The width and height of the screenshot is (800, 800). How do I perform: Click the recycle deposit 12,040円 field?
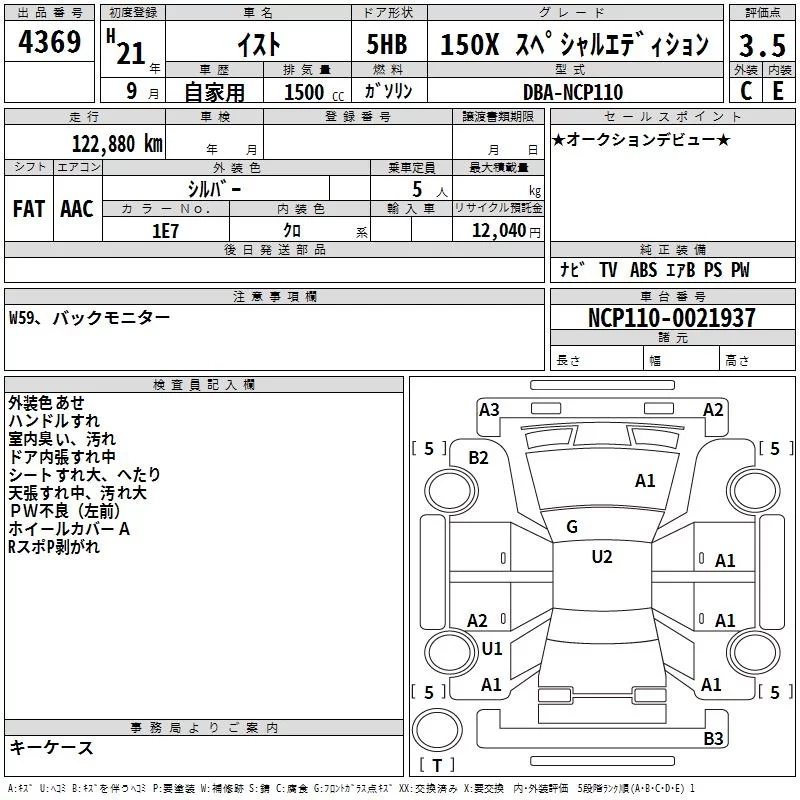tap(498, 230)
